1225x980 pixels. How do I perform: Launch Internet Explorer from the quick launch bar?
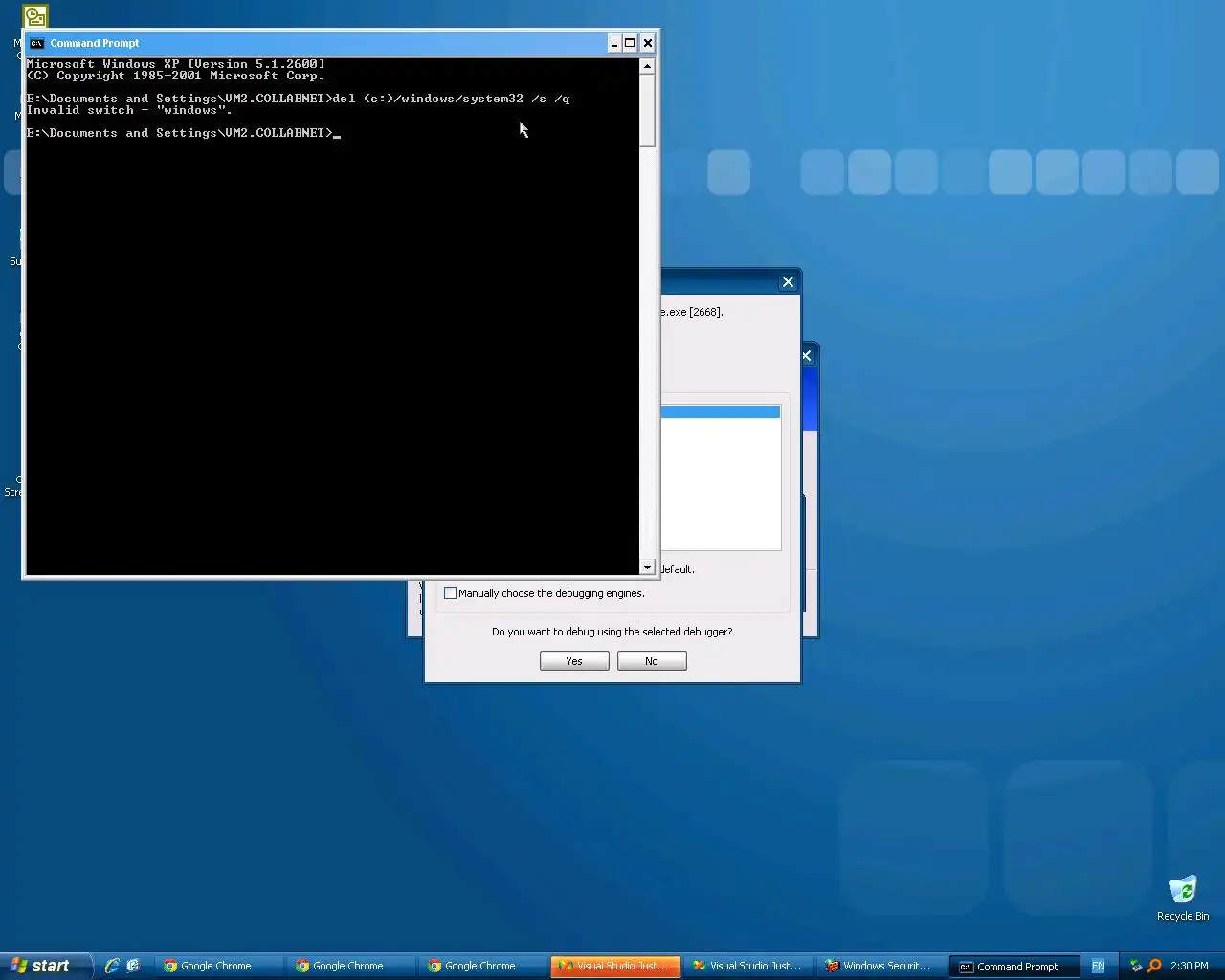pyautogui.click(x=112, y=966)
